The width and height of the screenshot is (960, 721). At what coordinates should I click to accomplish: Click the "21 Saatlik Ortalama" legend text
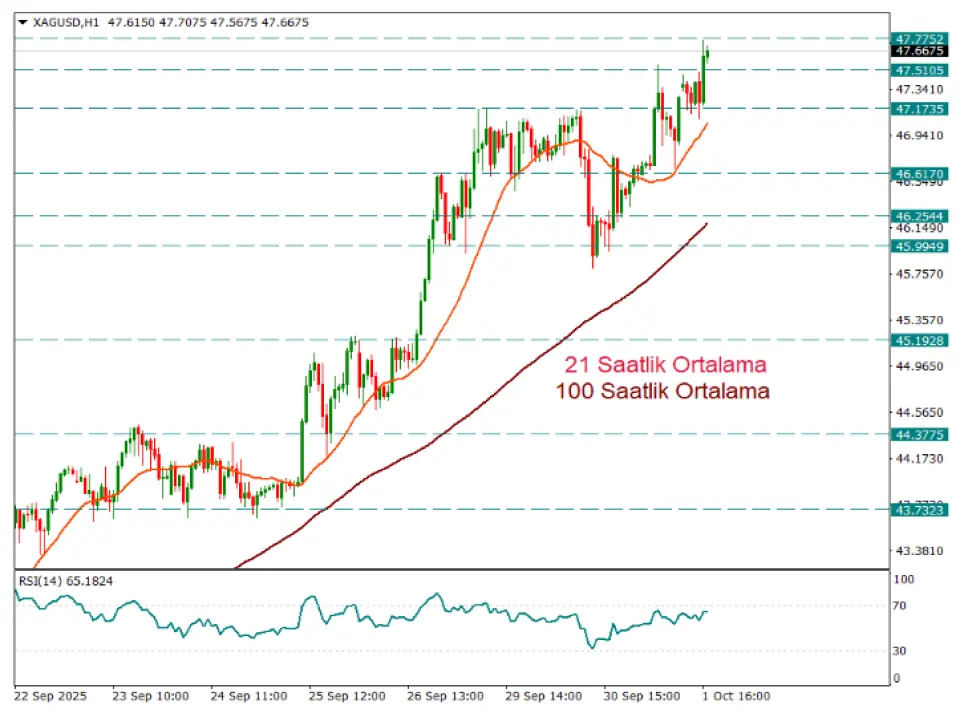665,363
